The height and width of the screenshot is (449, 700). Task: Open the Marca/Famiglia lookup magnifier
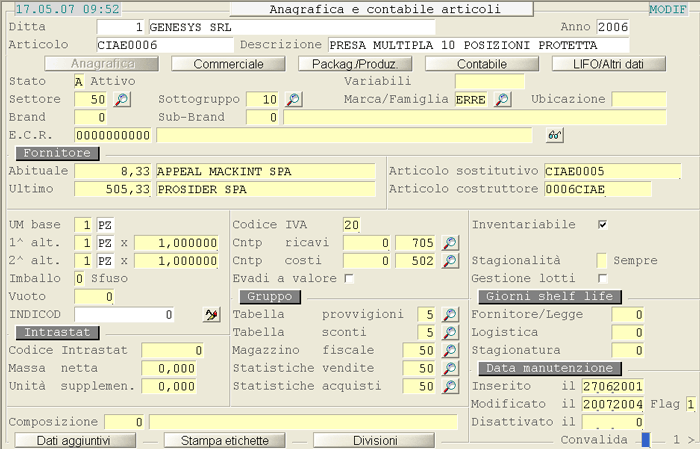tap(502, 99)
